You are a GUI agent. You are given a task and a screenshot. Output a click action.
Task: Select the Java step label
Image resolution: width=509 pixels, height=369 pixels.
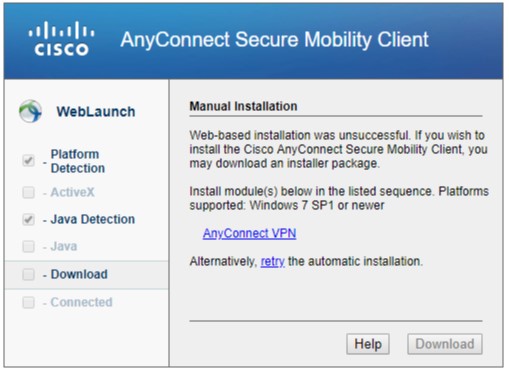64,247
